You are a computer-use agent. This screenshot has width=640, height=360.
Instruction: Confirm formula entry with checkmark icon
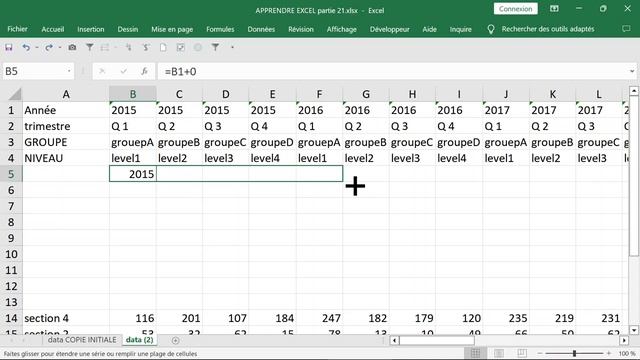click(x=123, y=71)
